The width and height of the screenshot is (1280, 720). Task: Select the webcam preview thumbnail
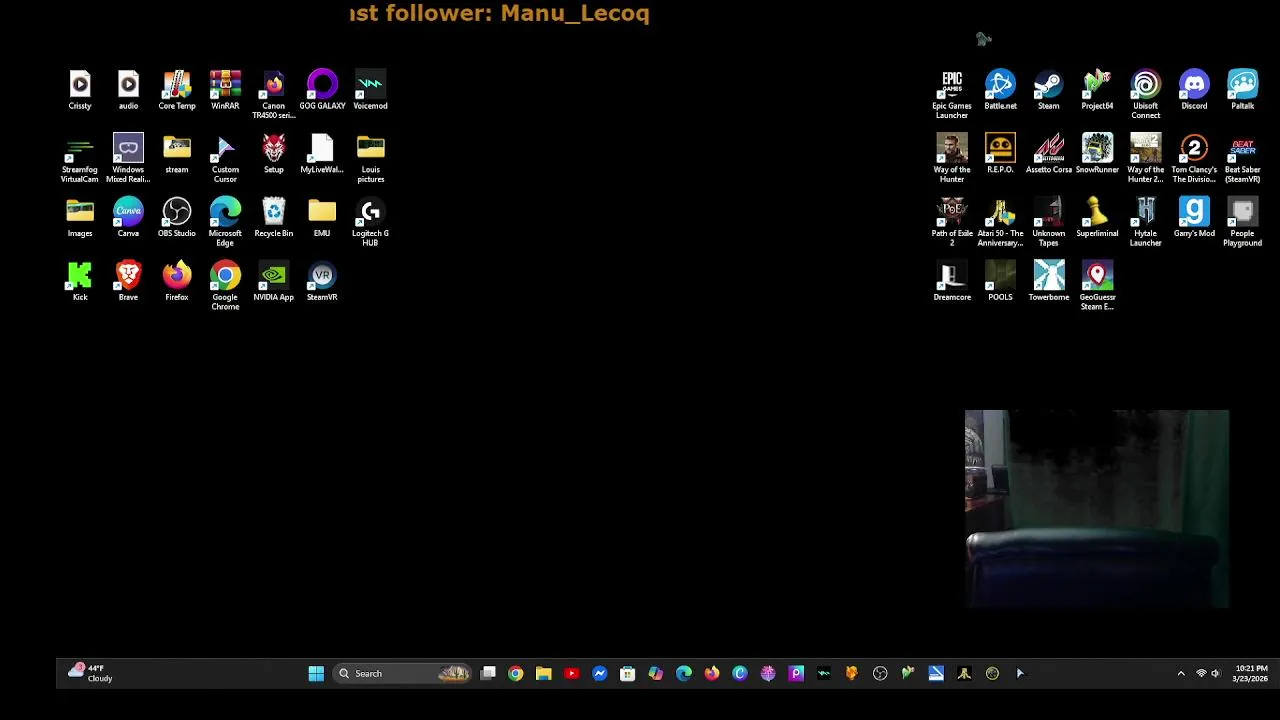click(x=1097, y=508)
